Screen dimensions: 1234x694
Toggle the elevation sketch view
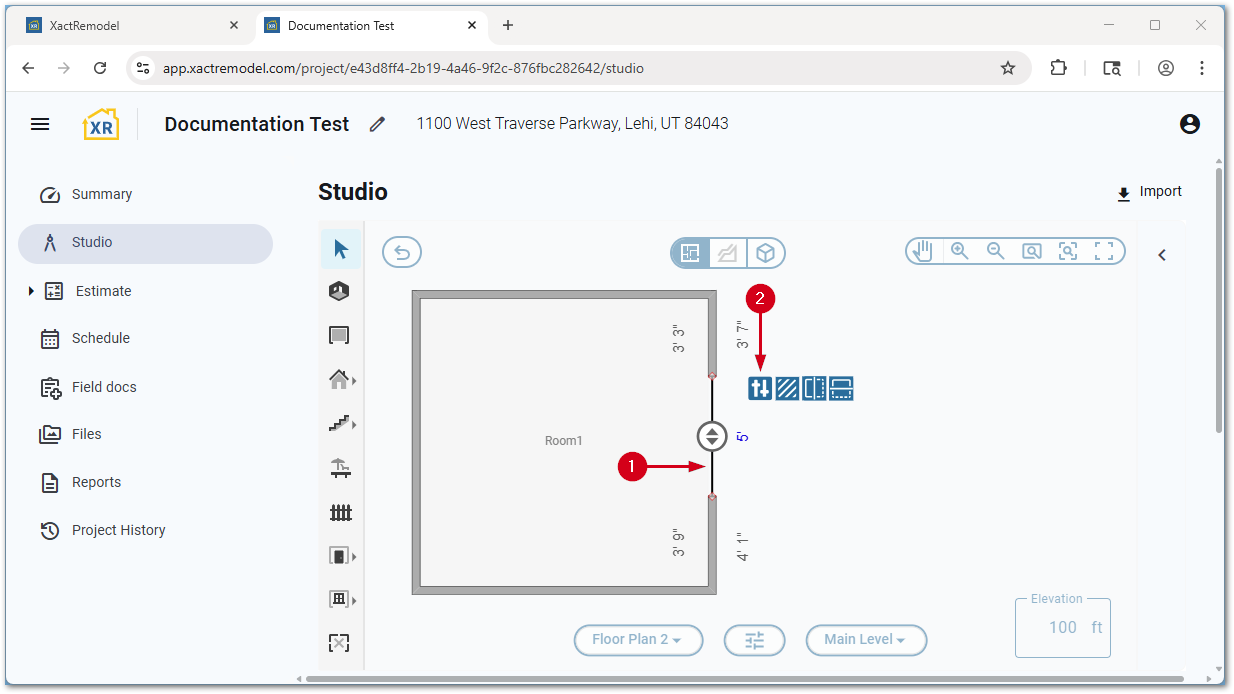[x=728, y=254]
